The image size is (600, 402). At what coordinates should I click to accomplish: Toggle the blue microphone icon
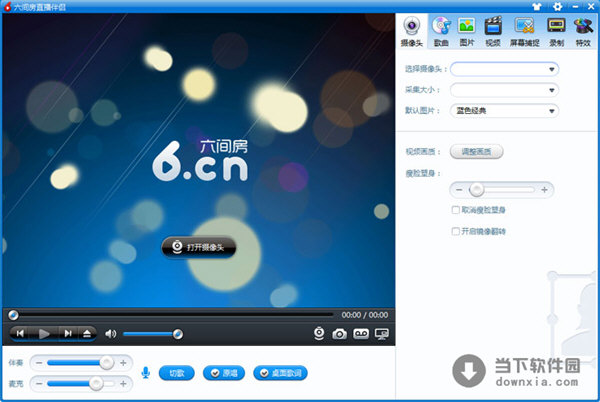pyautogui.click(x=145, y=373)
